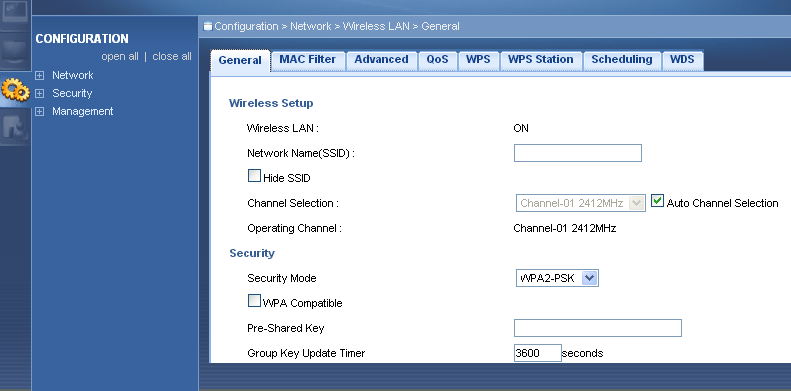The width and height of the screenshot is (791, 391).
Task: Select the Network label in the configuration tree
Action: pyautogui.click(x=73, y=75)
